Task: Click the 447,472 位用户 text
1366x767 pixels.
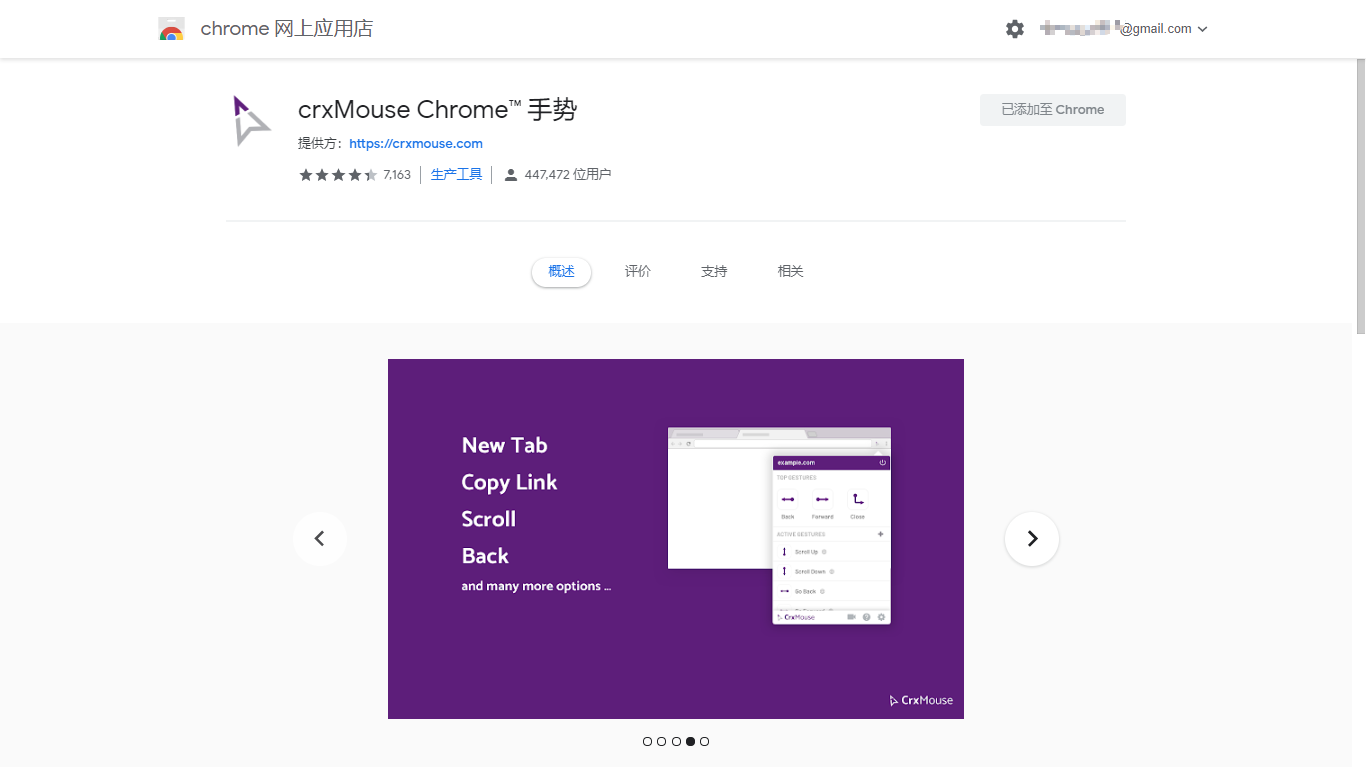Action: [567, 175]
